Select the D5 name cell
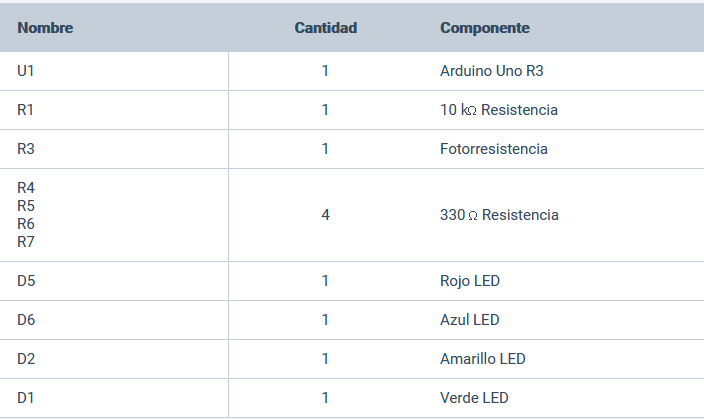The height and width of the screenshot is (419, 704). tap(27, 281)
